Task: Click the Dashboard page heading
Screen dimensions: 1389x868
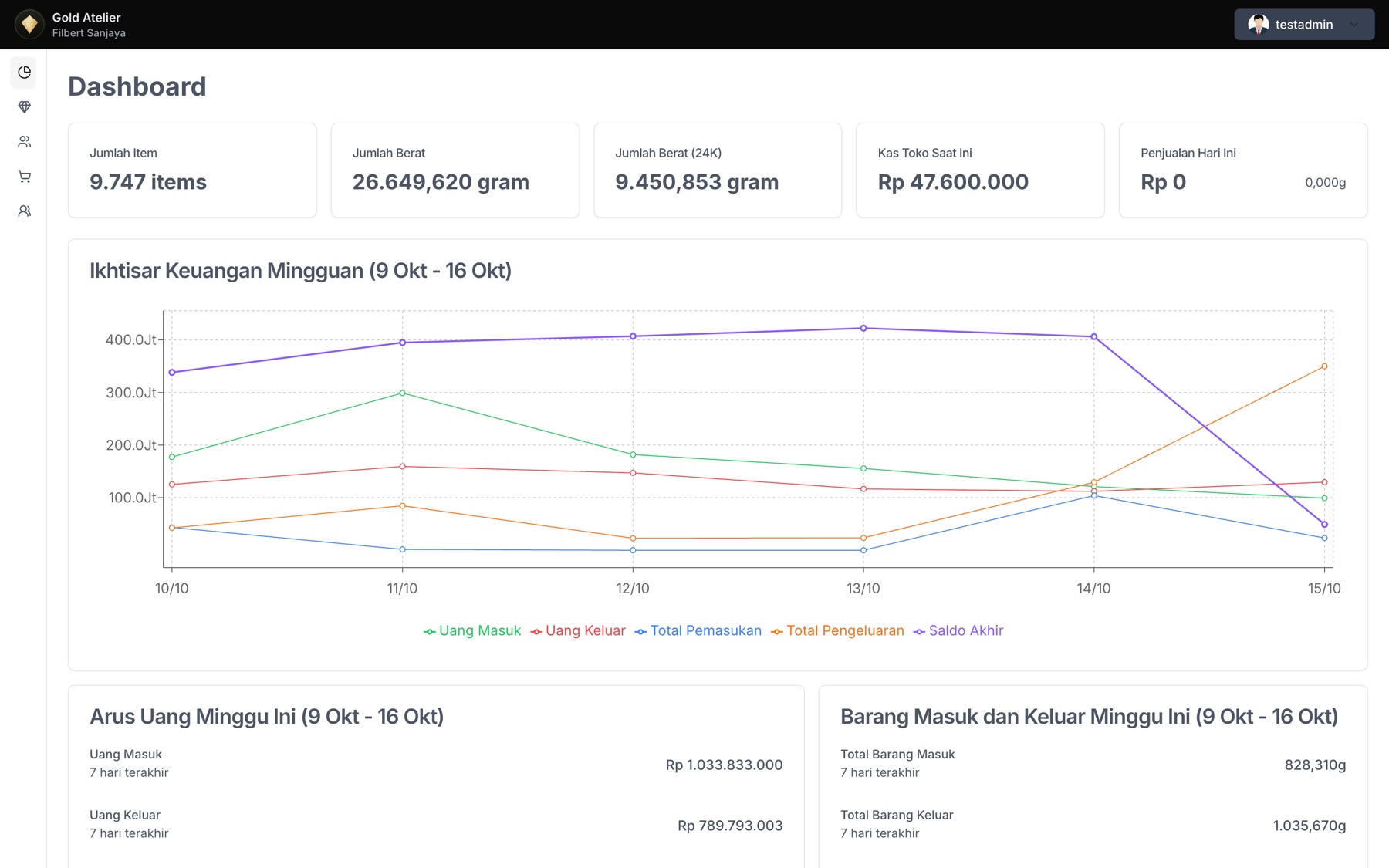Action: 137,86
